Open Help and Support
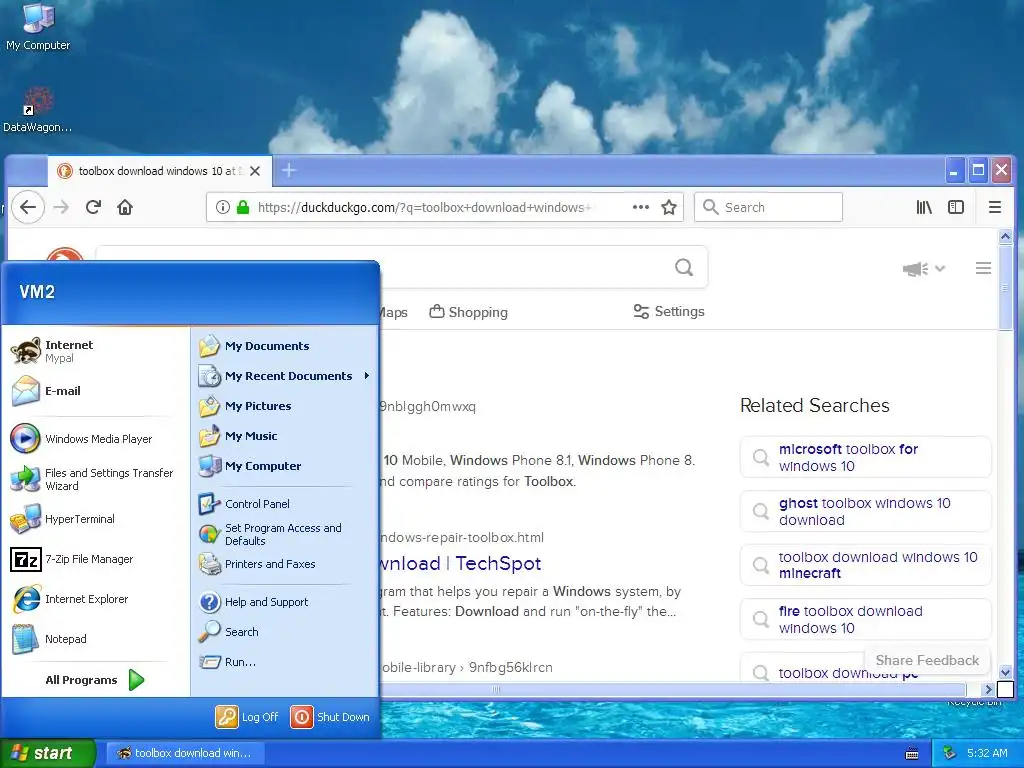The image size is (1024, 768). point(285,602)
